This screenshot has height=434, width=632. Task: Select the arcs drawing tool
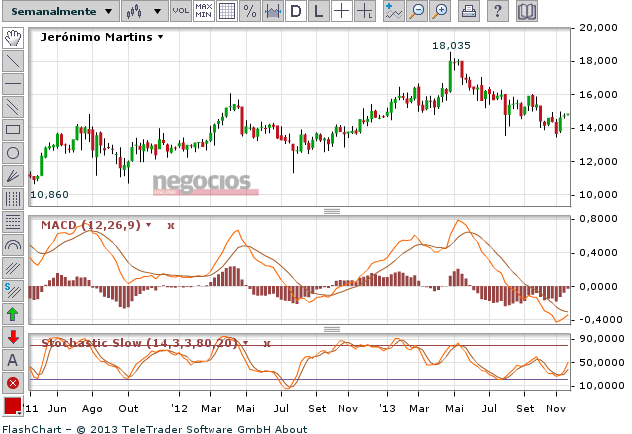pyautogui.click(x=13, y=245)
